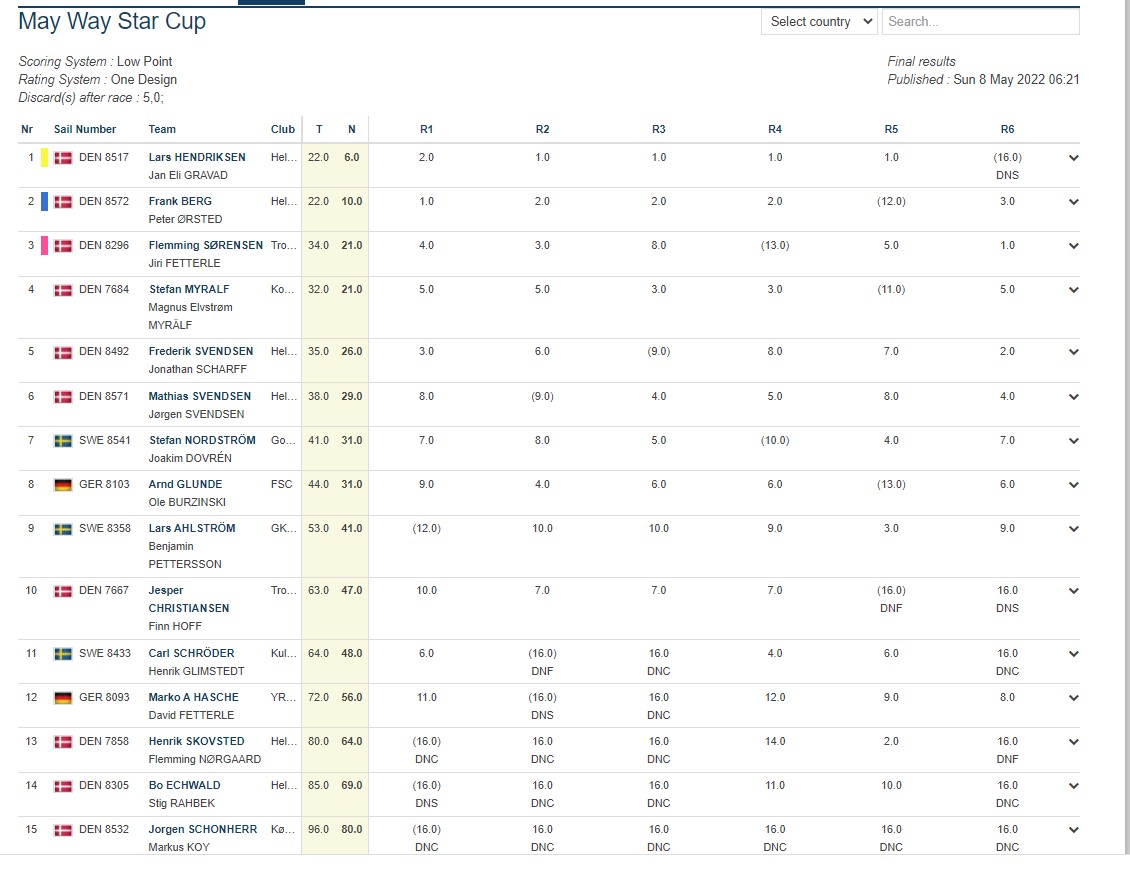Click German flag beside GER 8093
The image size is (1130, 882).
click(63, 698)
